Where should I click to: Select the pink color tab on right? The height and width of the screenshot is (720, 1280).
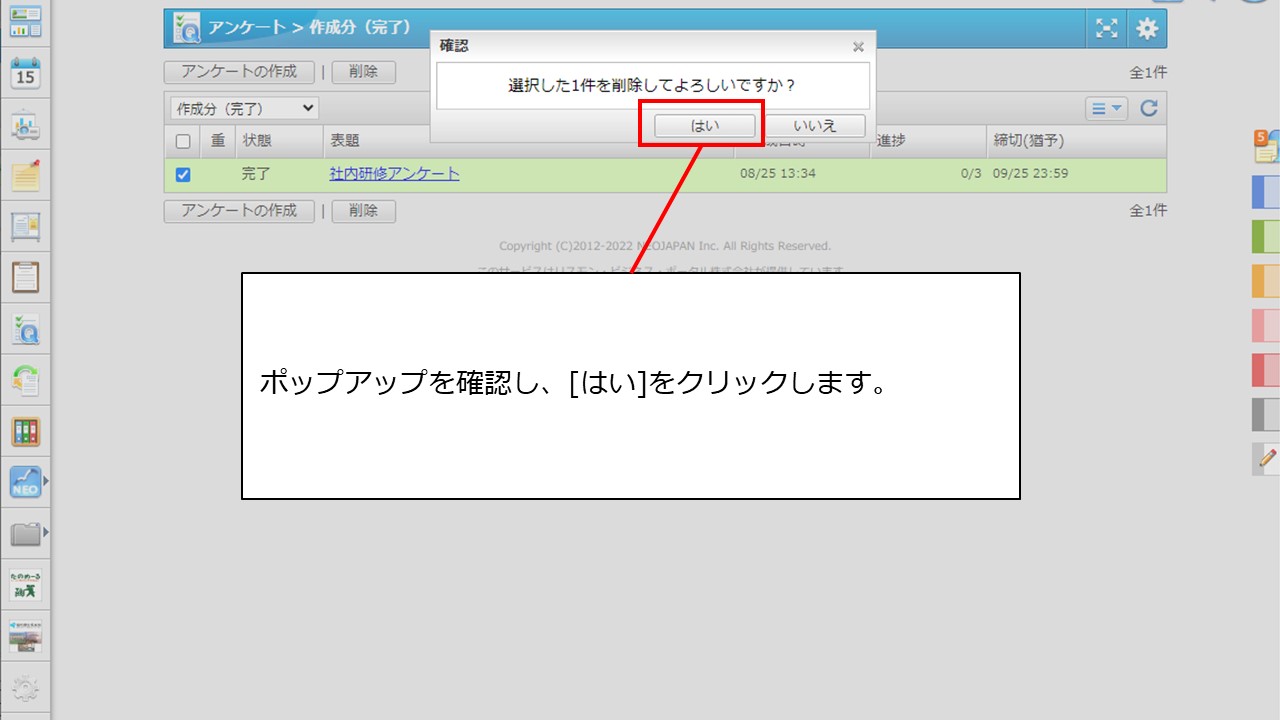[x=1266, y=326]
